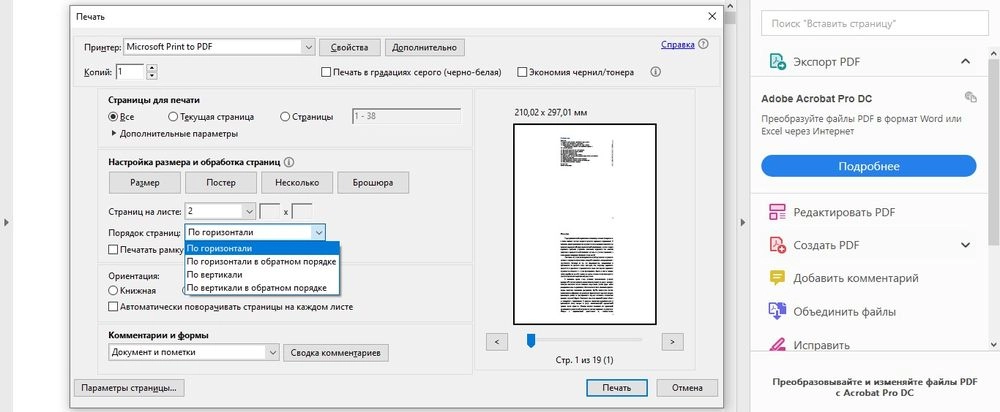Click the tools pane vertical scrollbar
The height and width of the screenshot is (412, 1000).
click(x=994, y=153)
